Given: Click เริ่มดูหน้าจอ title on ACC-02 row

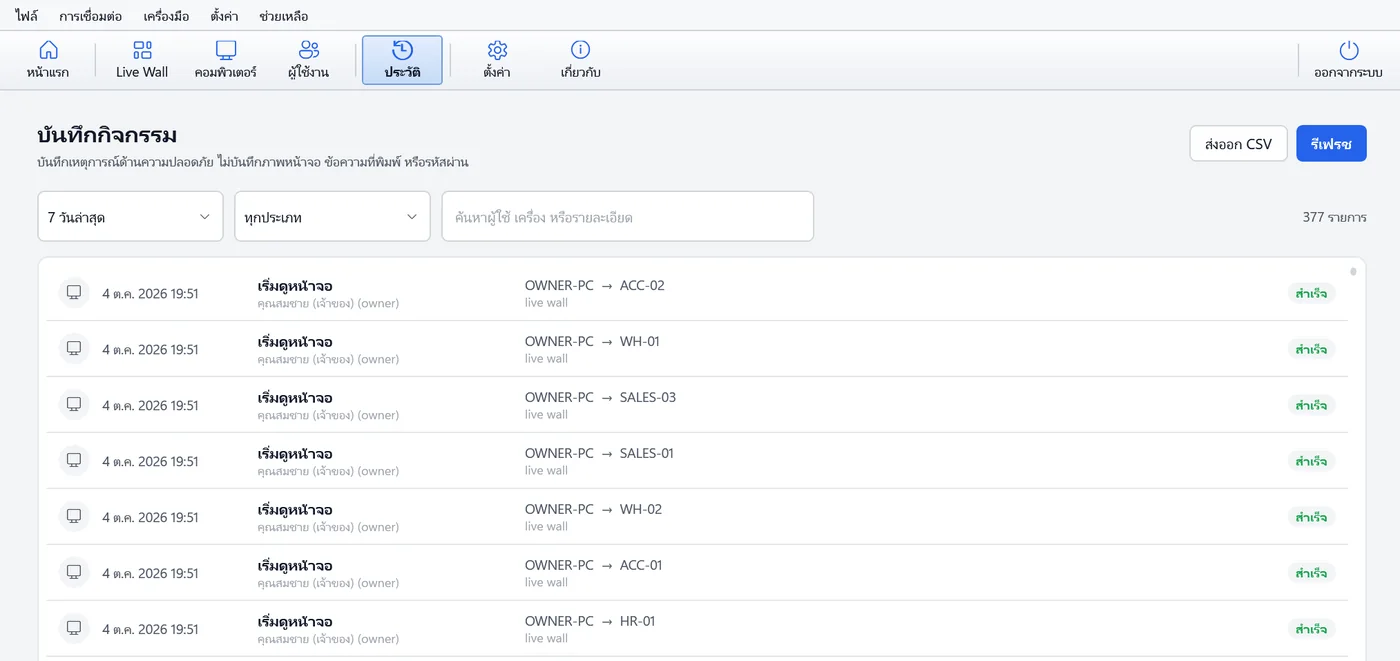Looking at the screenshot, I should 295,286.
